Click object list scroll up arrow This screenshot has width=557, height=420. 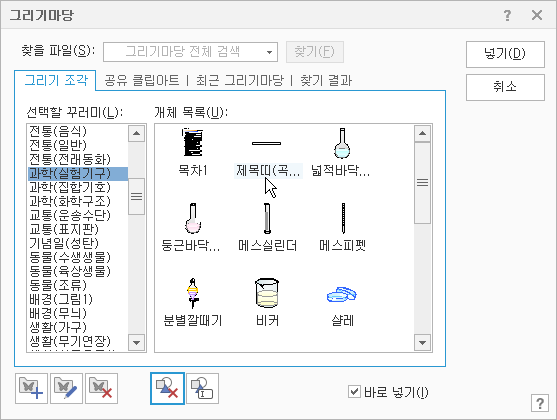tap(422, 134)
